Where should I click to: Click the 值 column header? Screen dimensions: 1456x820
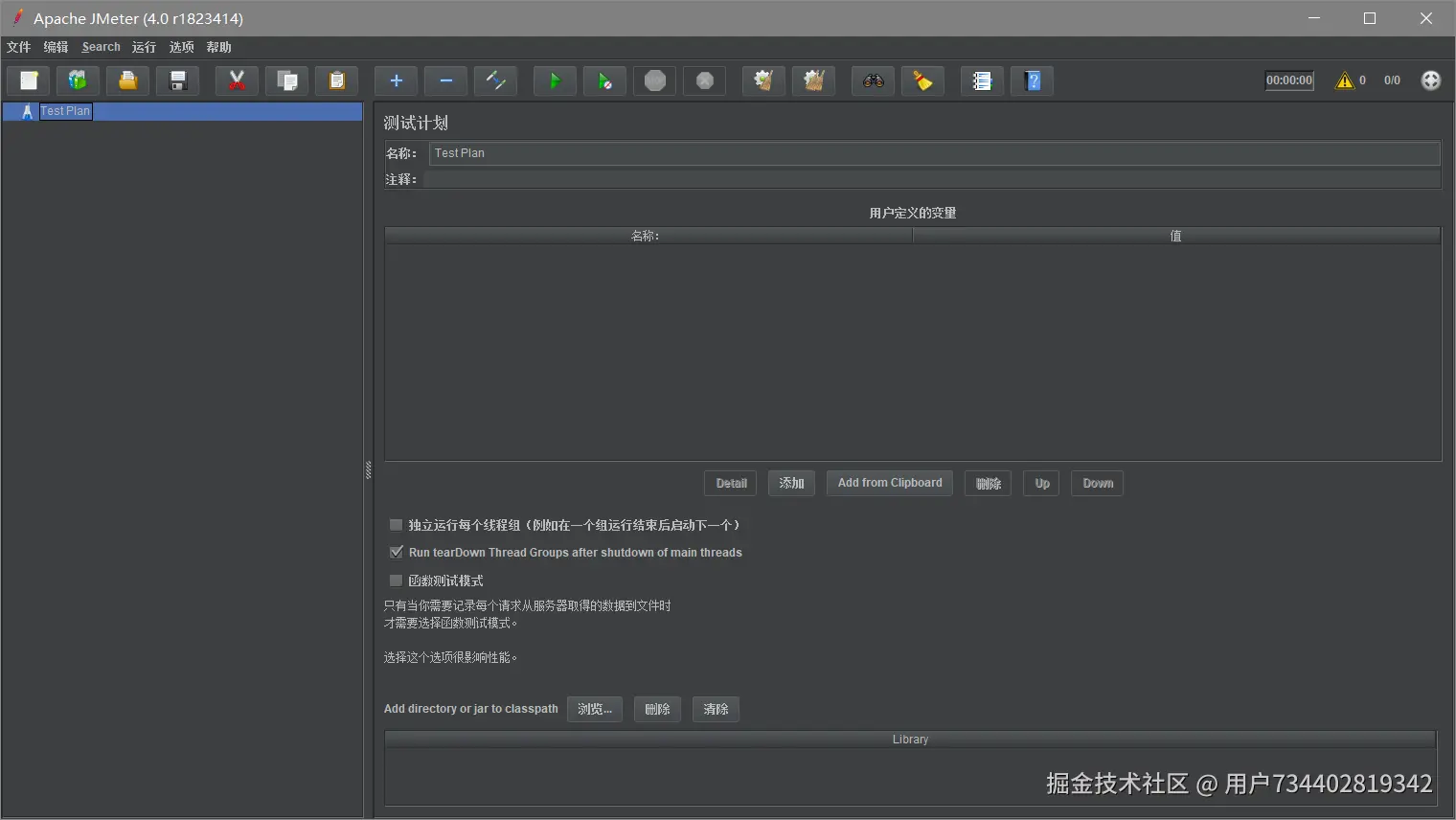1176,236
